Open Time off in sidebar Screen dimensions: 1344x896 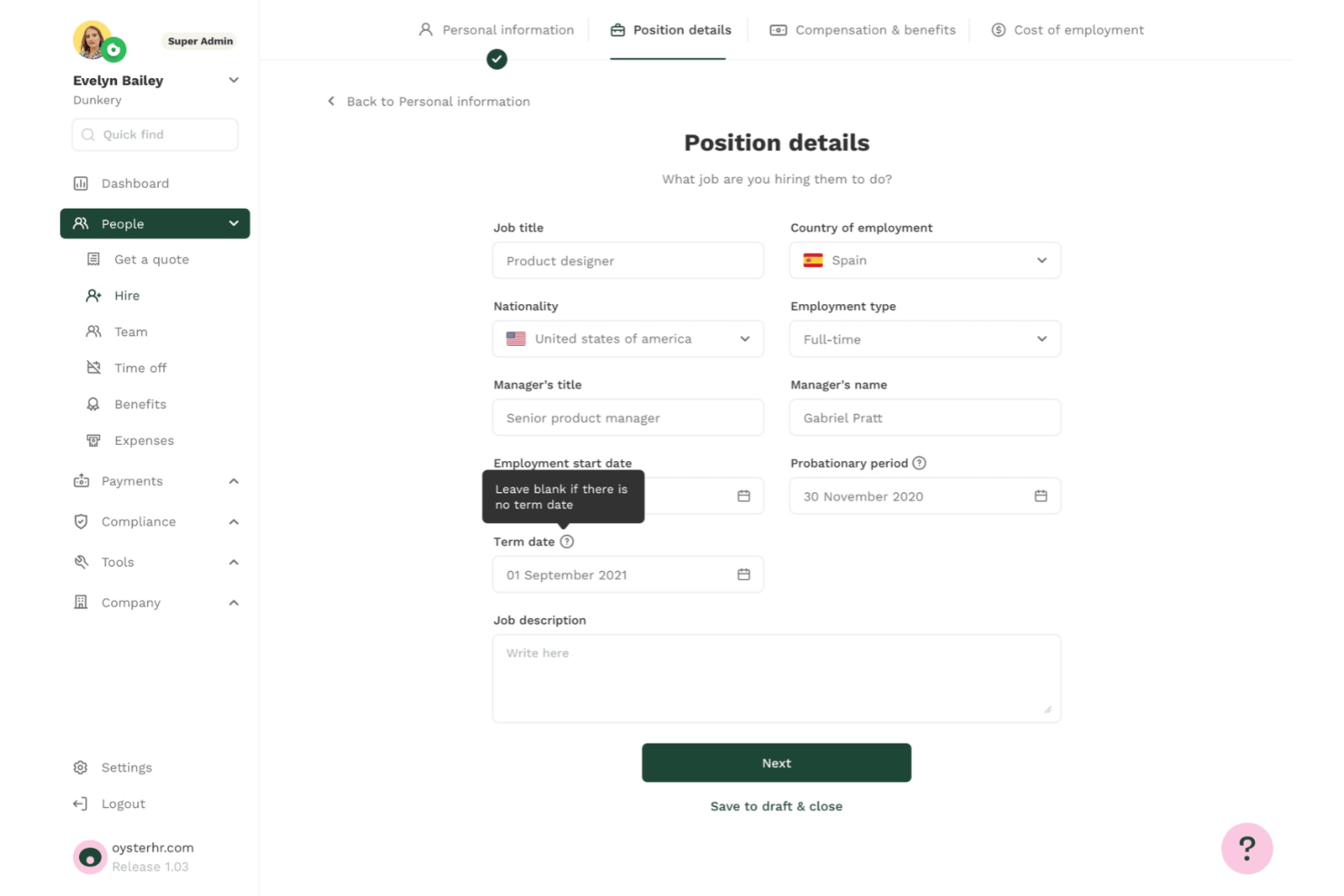(141, 368)
